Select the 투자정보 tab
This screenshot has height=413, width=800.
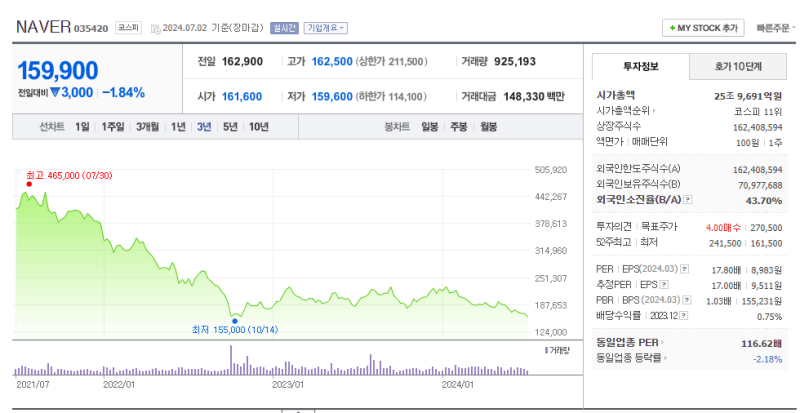(x=638, y=67)
